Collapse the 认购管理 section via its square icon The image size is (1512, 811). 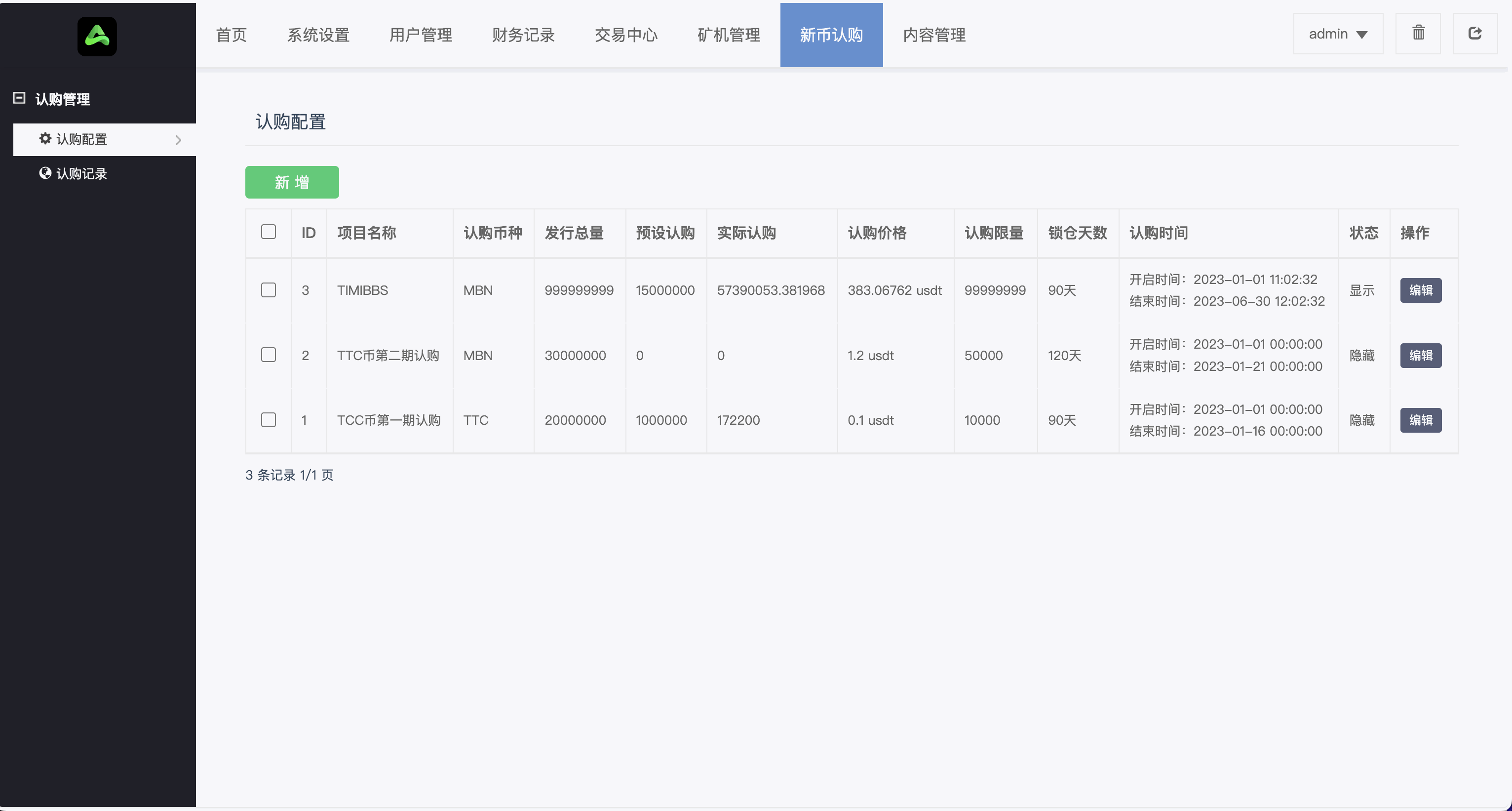point(19,98)
